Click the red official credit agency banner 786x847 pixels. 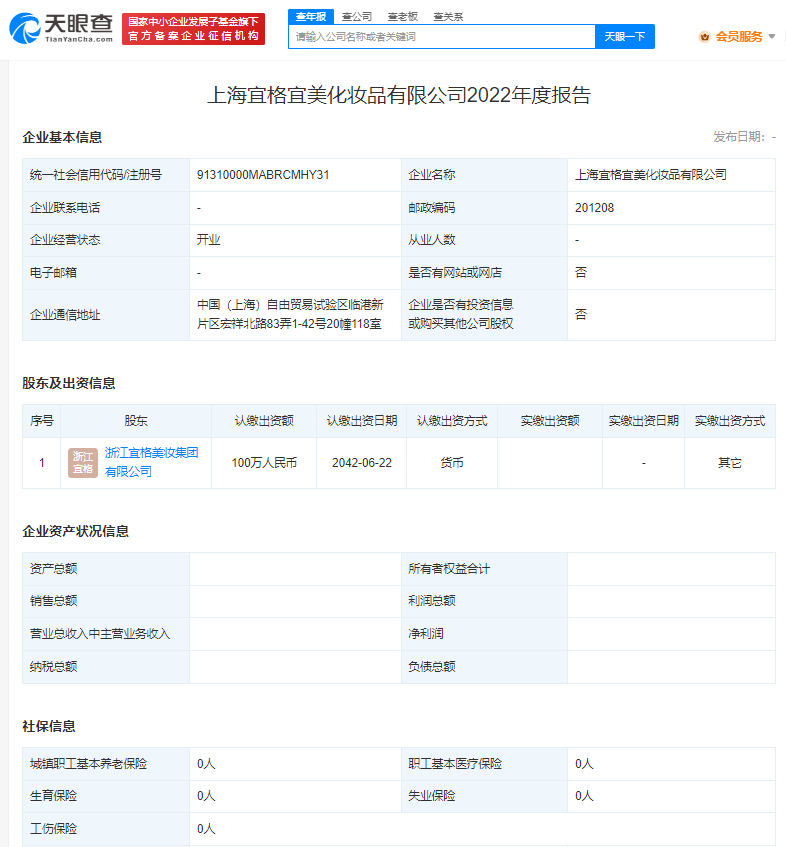pos(193,29)
